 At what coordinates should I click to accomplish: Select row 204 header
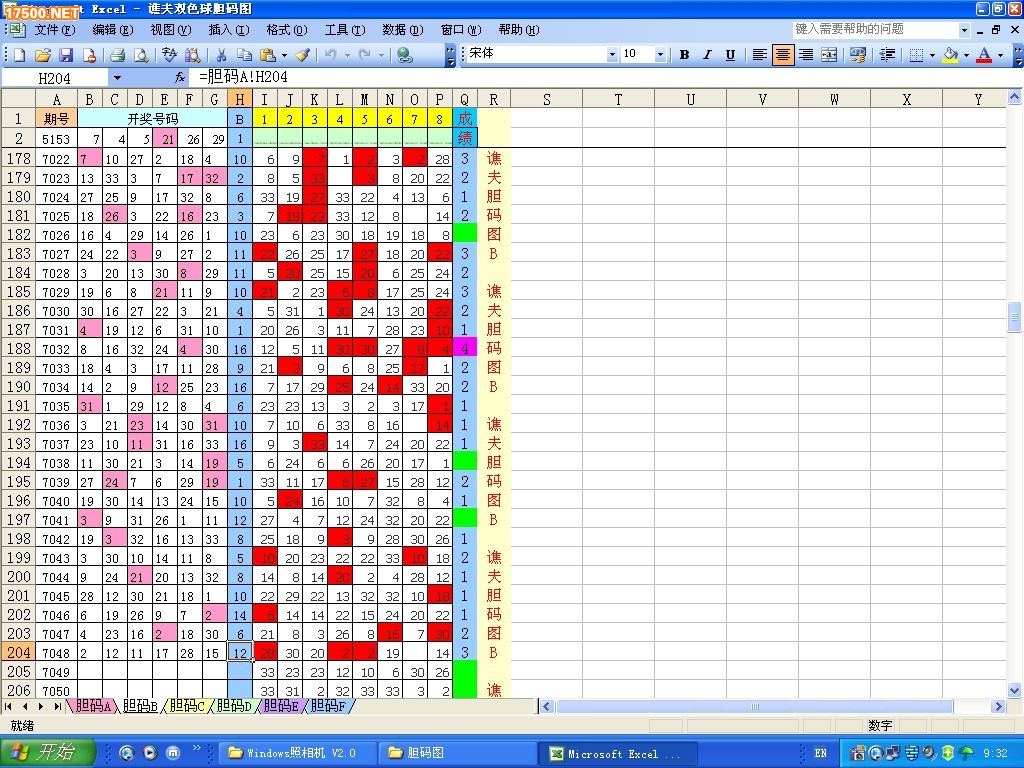pyautogui.click(x=18, y=652)
